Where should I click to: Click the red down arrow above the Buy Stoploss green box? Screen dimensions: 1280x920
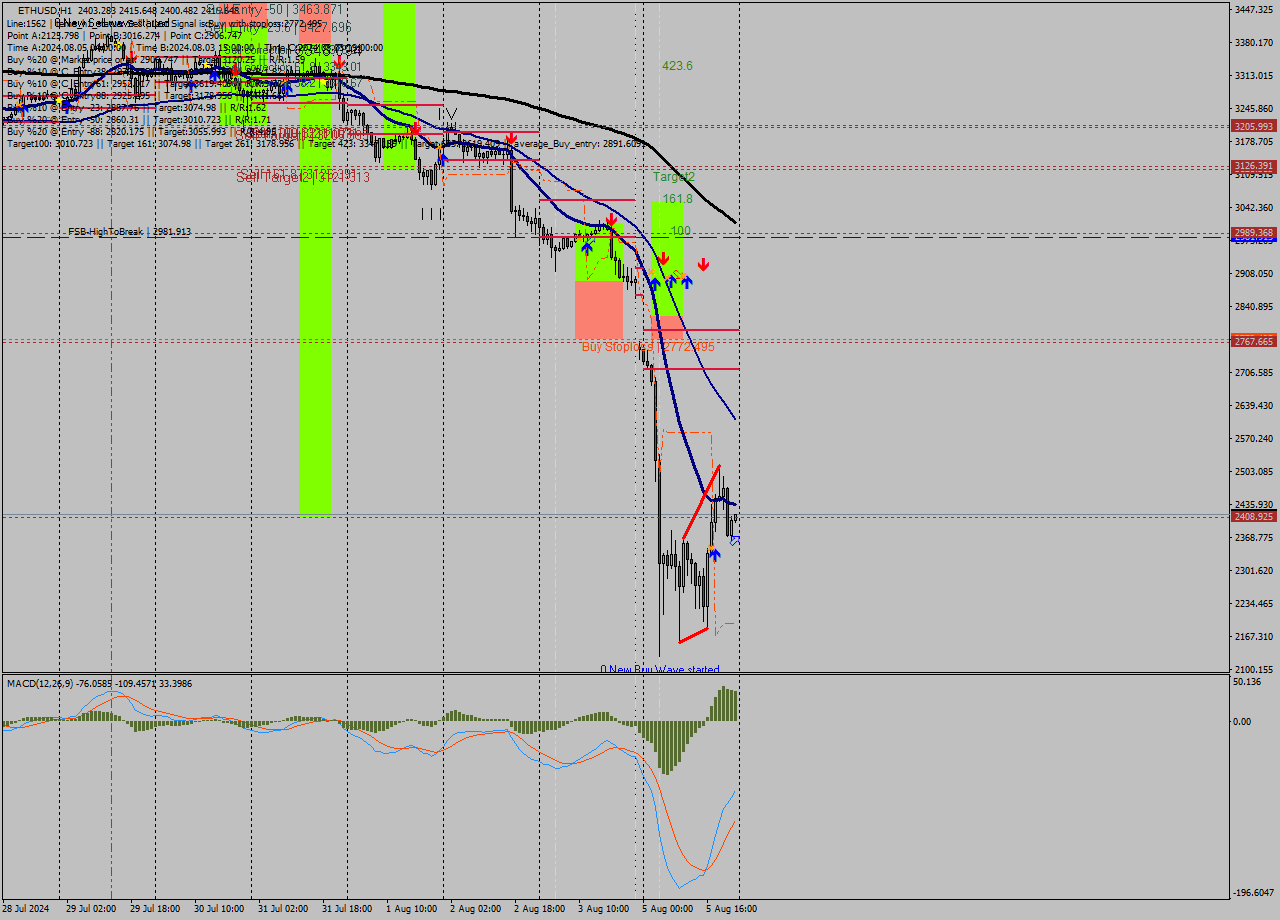612,220
